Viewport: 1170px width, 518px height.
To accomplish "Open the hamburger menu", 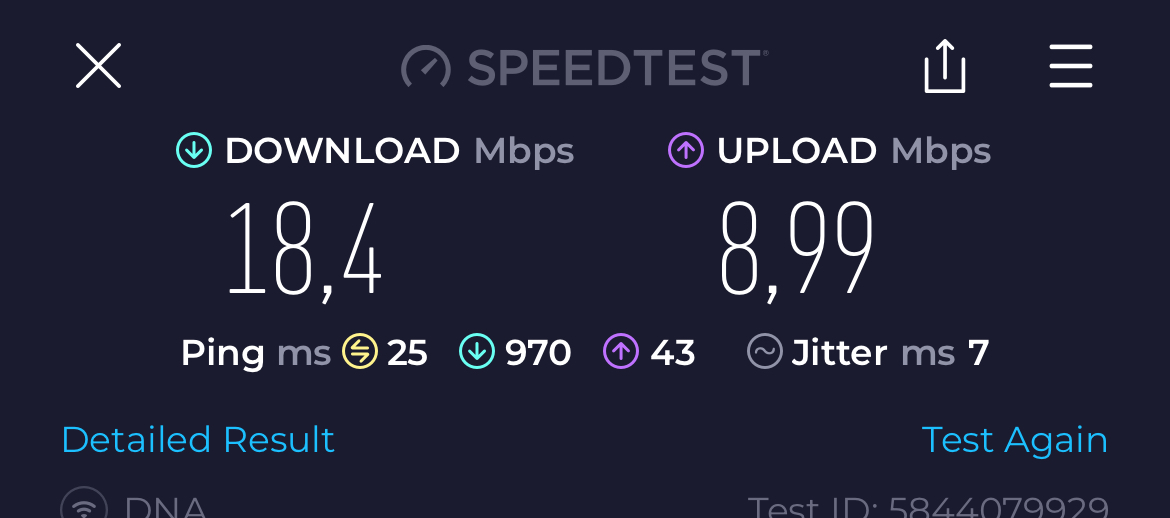I will tap(1071, 66).
